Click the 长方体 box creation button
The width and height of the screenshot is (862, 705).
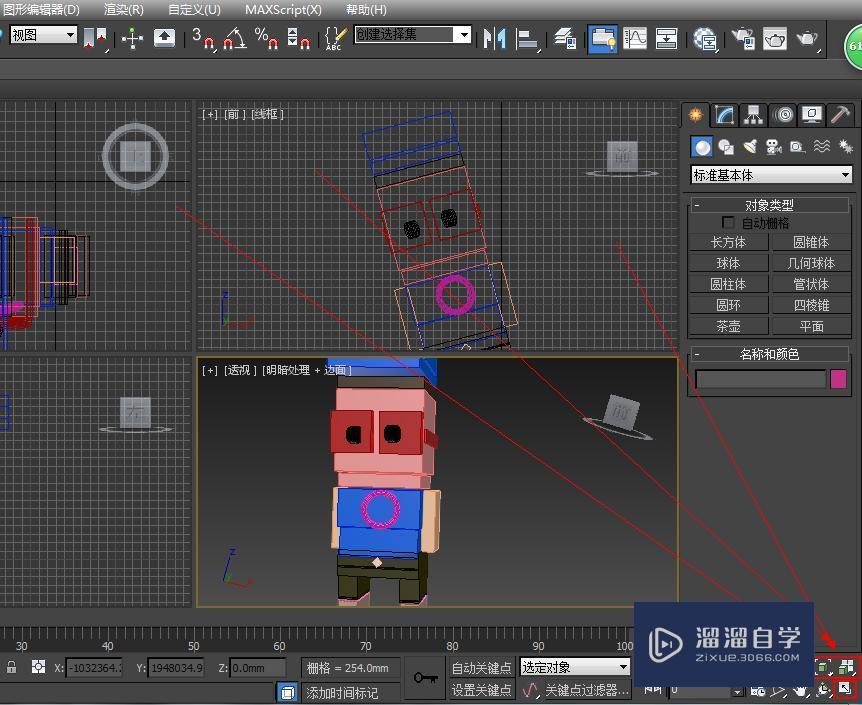(x=728, y=242)
